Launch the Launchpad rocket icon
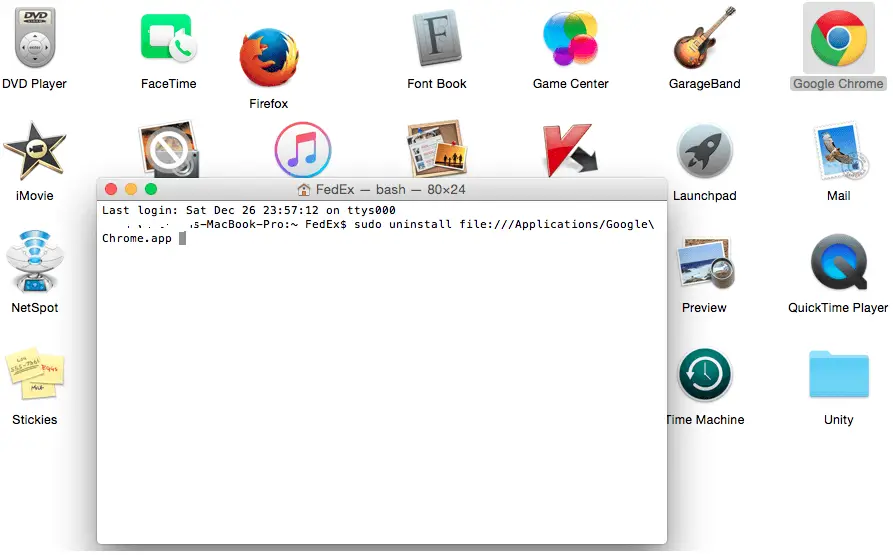Image resolution: width=893 pixels, height=555 pixels. pyautogui.click(x=704, y=151)
